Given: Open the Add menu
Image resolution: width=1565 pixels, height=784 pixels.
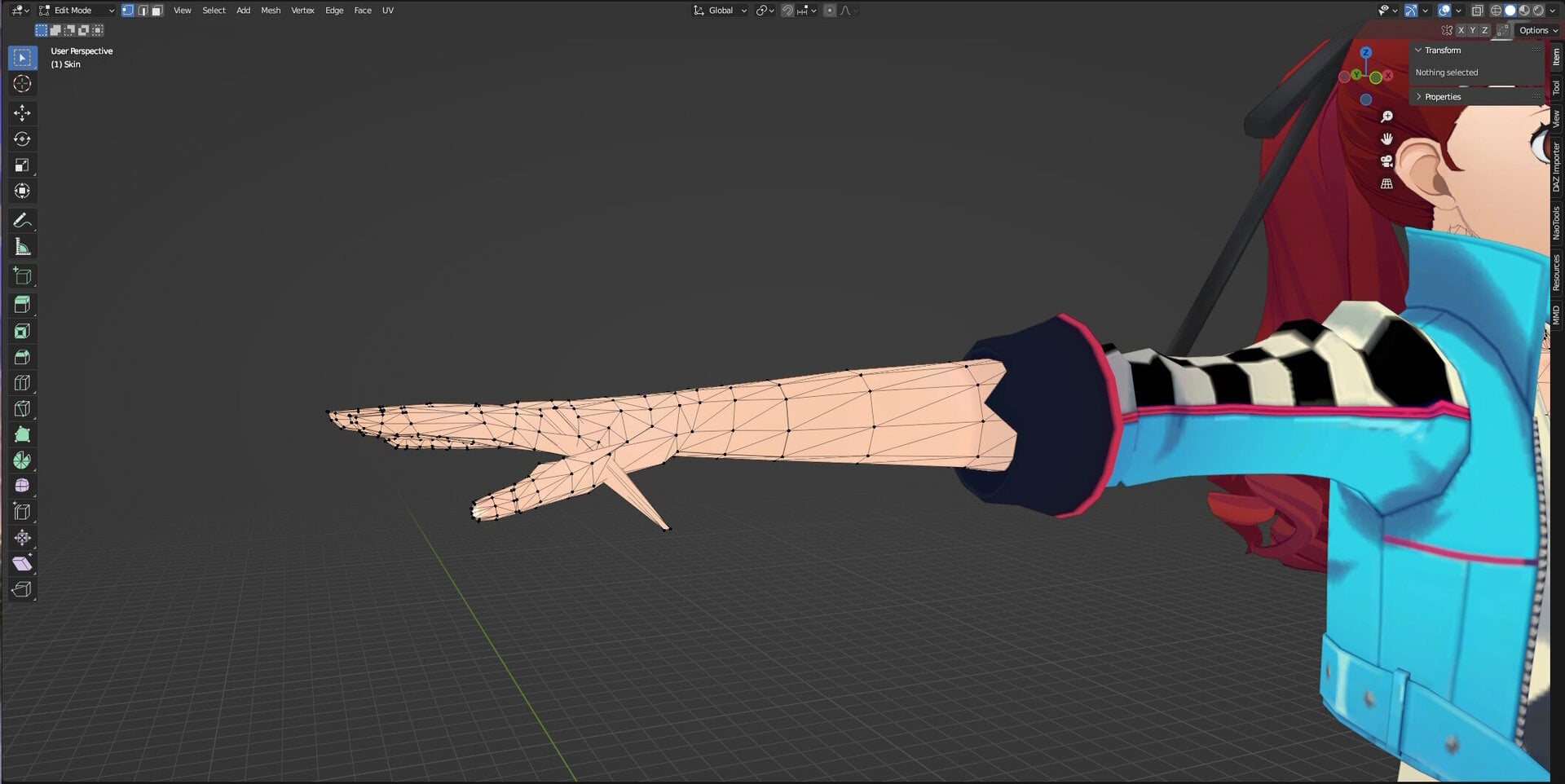Looking at the screenshot, I should coord(243,11).
